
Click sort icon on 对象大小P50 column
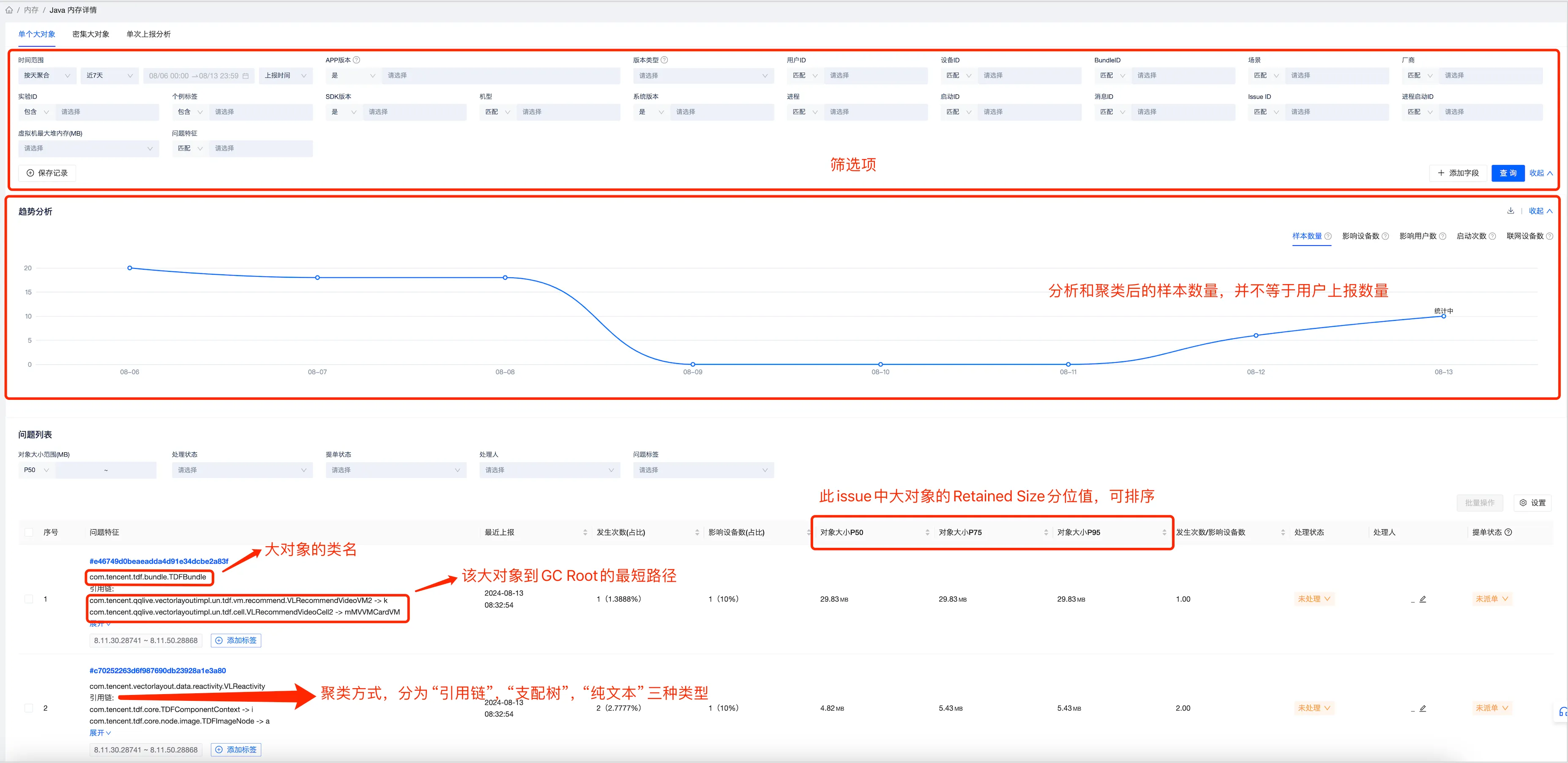click(927, 532)
